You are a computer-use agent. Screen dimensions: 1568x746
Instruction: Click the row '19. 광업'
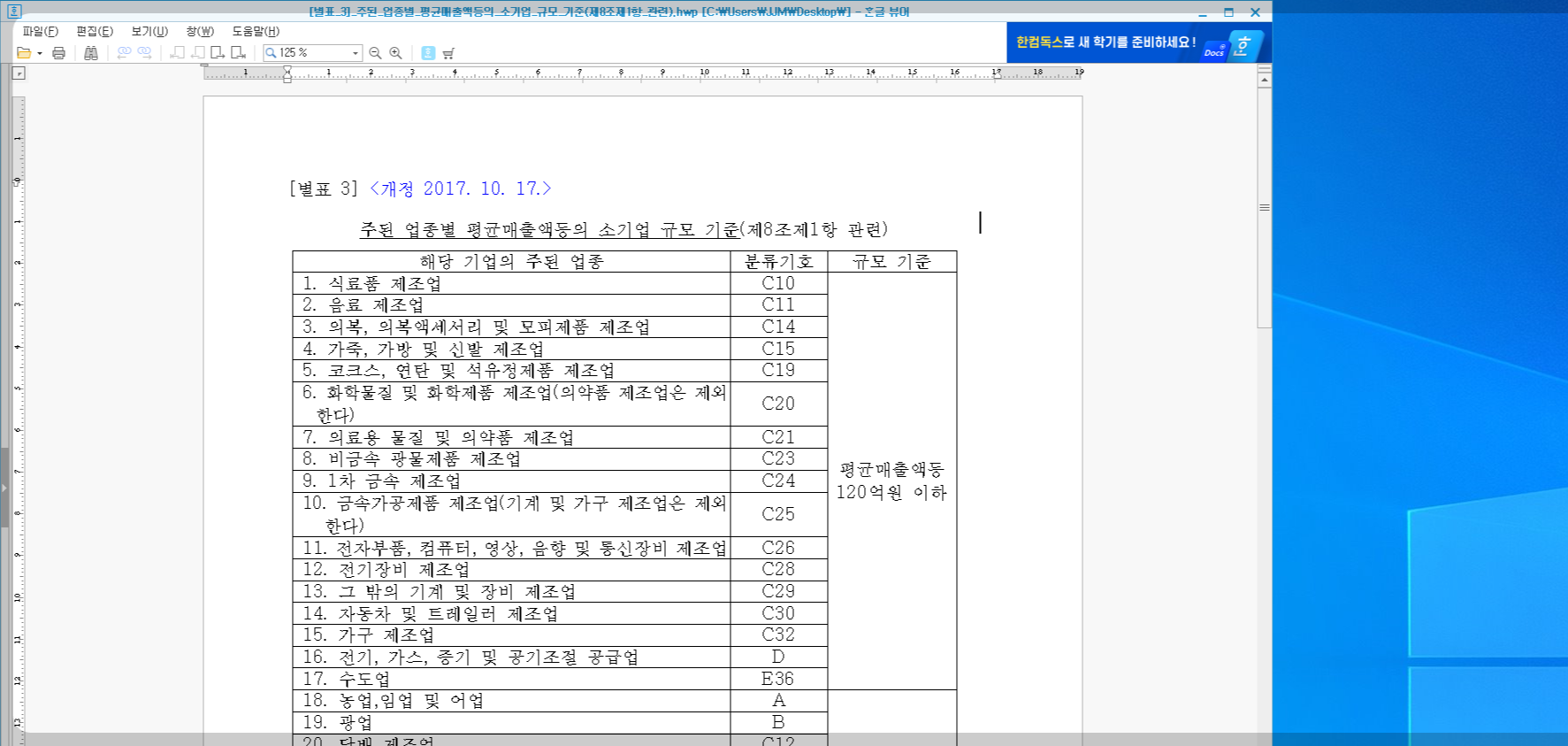click(511, 723)
